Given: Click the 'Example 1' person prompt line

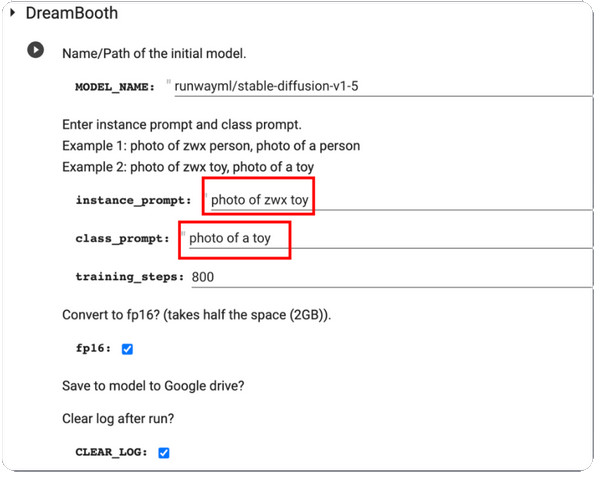Looking at the screenshot, I should pyautogui.click(x=211, y=146).
